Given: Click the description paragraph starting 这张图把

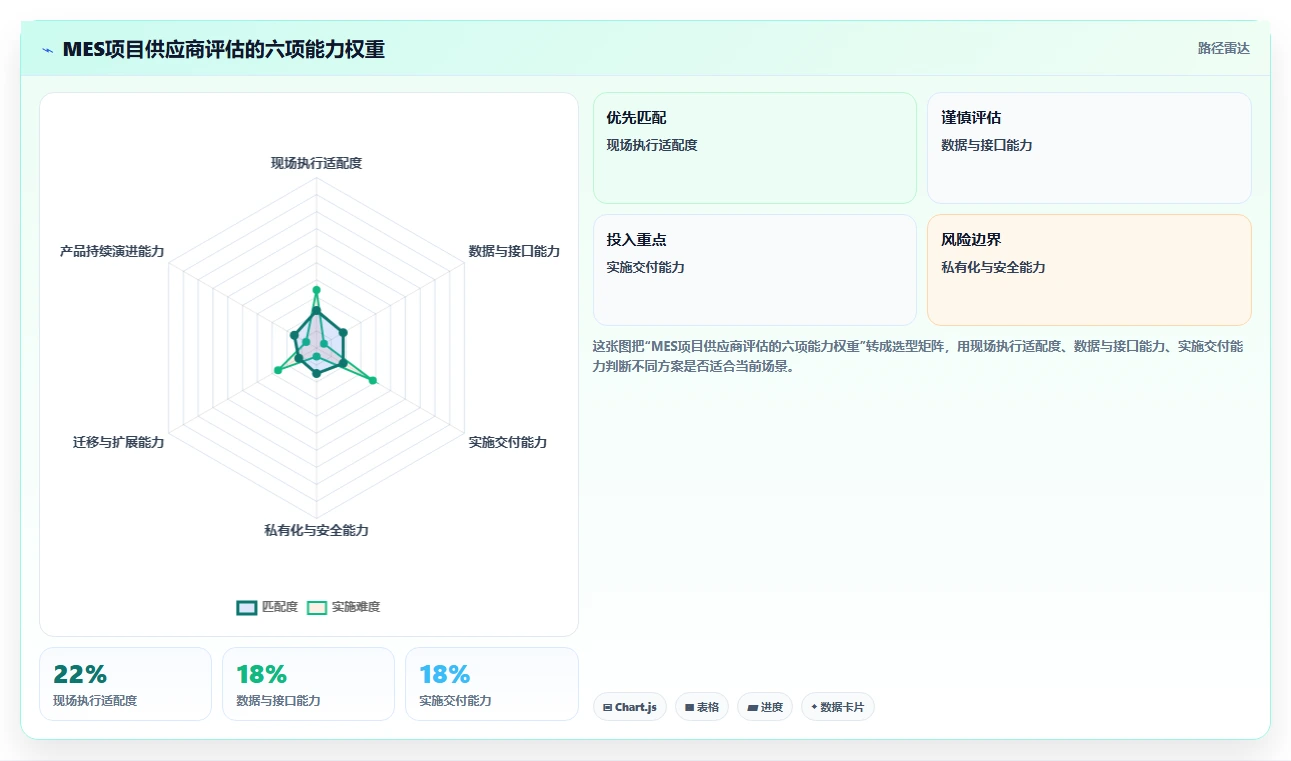Looking at the screenshot, I should pyautogui.click(x=920, y=356).
